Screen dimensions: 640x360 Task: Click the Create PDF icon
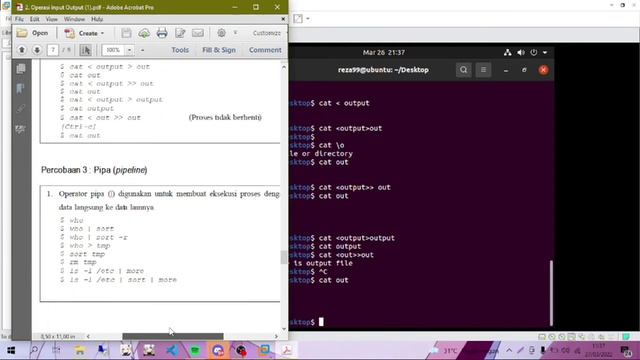[69, 33]
